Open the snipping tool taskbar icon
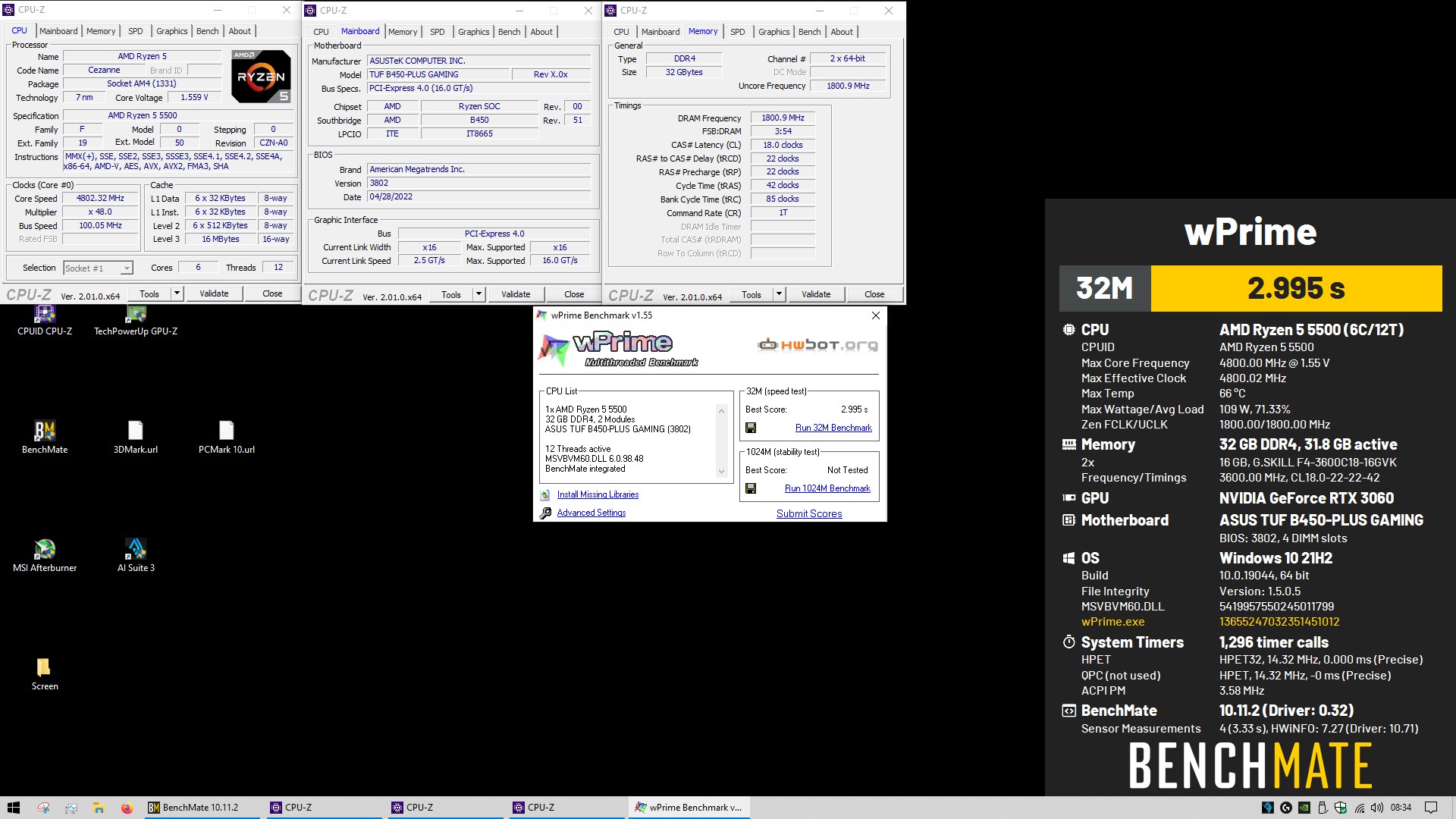The height and width of the screenshot is (819, 1456). 43,808
